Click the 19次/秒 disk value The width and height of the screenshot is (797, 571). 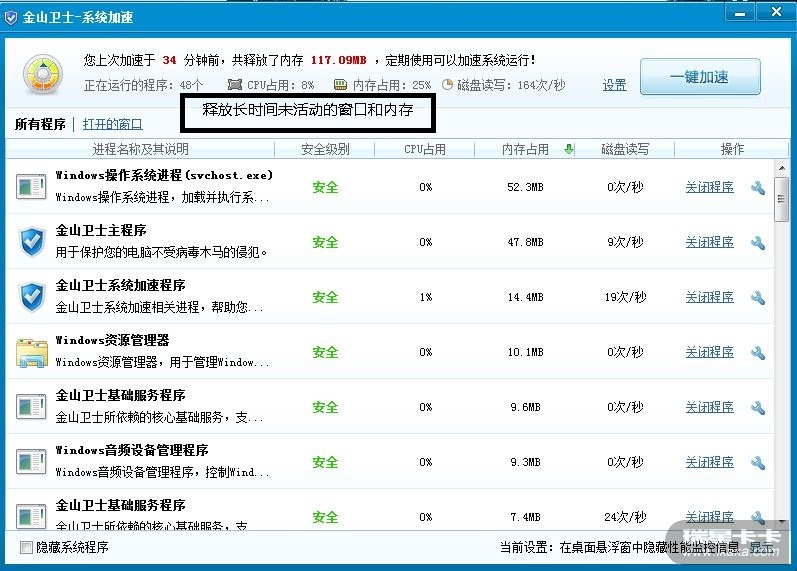click(x=625, y=297)
